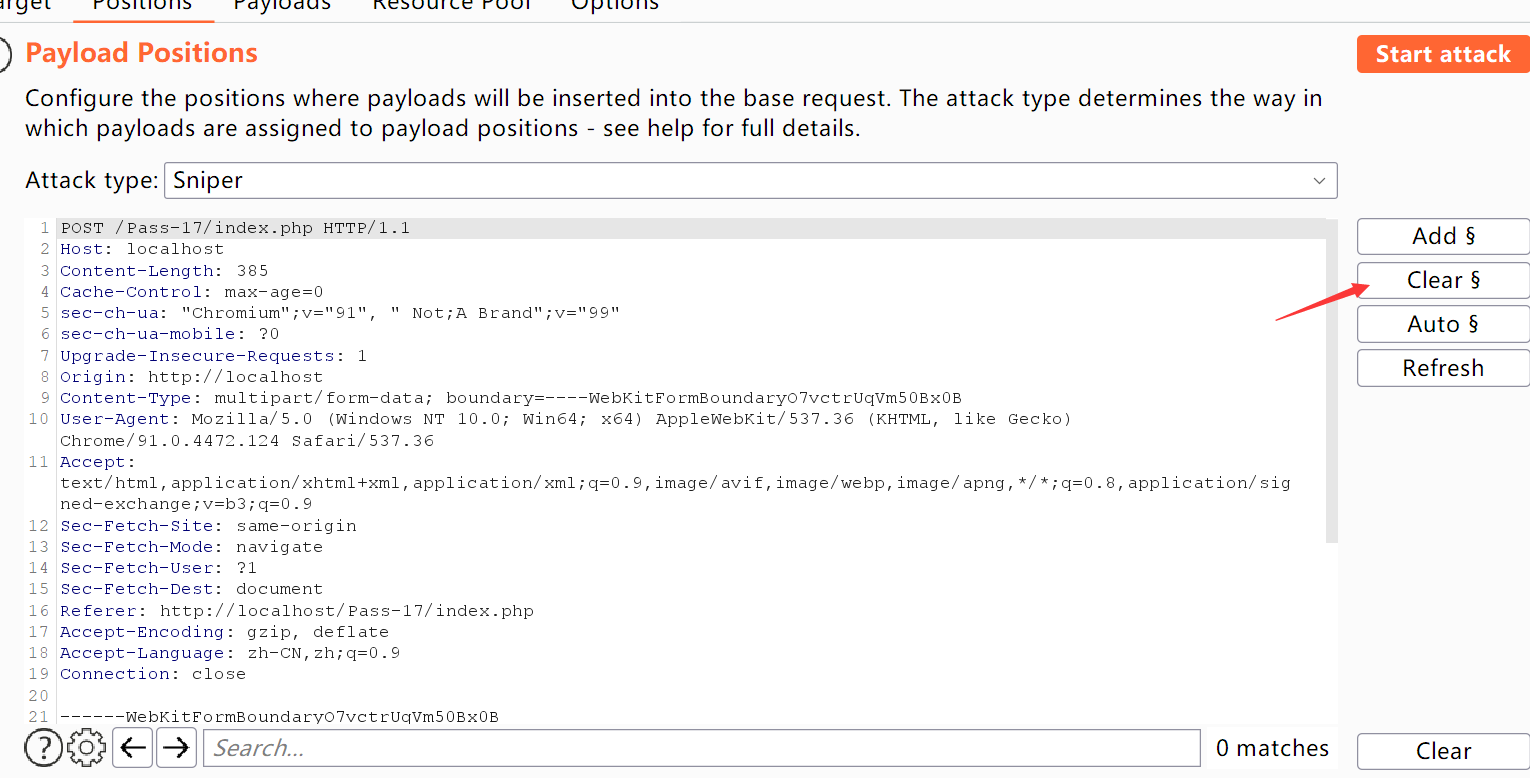The width and height of the screenshot is (1530, 778).
Task: Open the Resource Pool tab
Action: tap(451, 5)
